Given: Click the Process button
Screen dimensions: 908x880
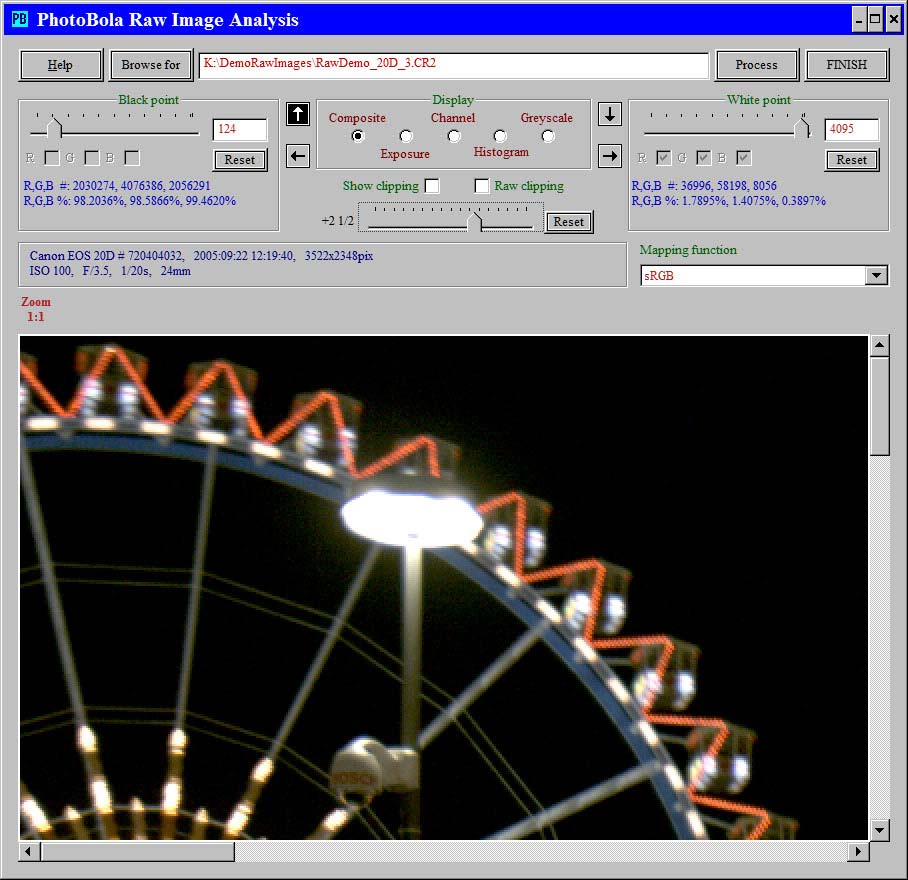Looking at the screenshot, I should 756,65.
